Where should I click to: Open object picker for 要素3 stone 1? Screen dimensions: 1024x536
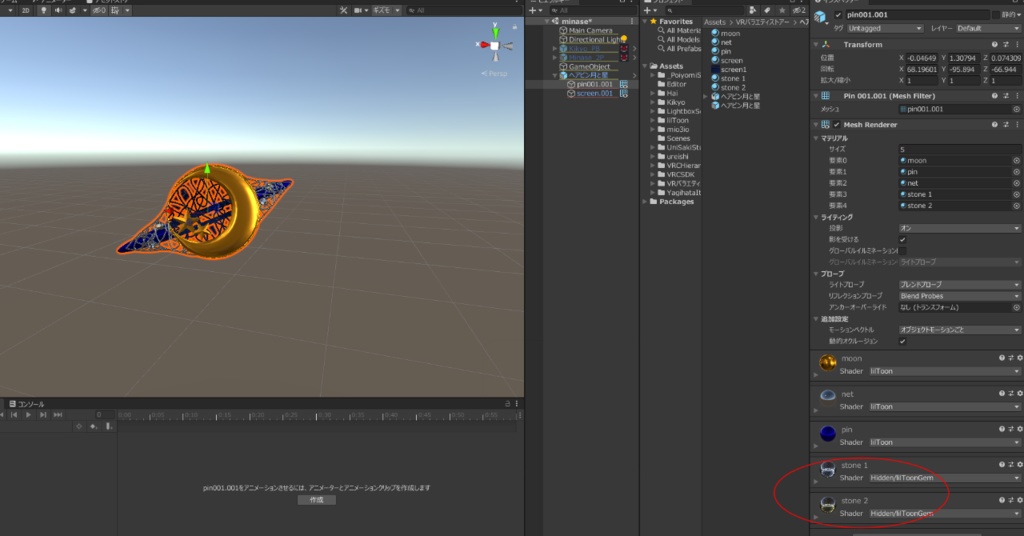[x=1016, y=195]
